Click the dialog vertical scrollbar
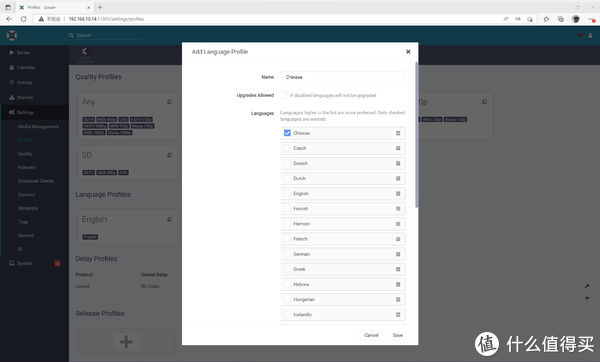600x362 pixels. click(x=416, y=135)
